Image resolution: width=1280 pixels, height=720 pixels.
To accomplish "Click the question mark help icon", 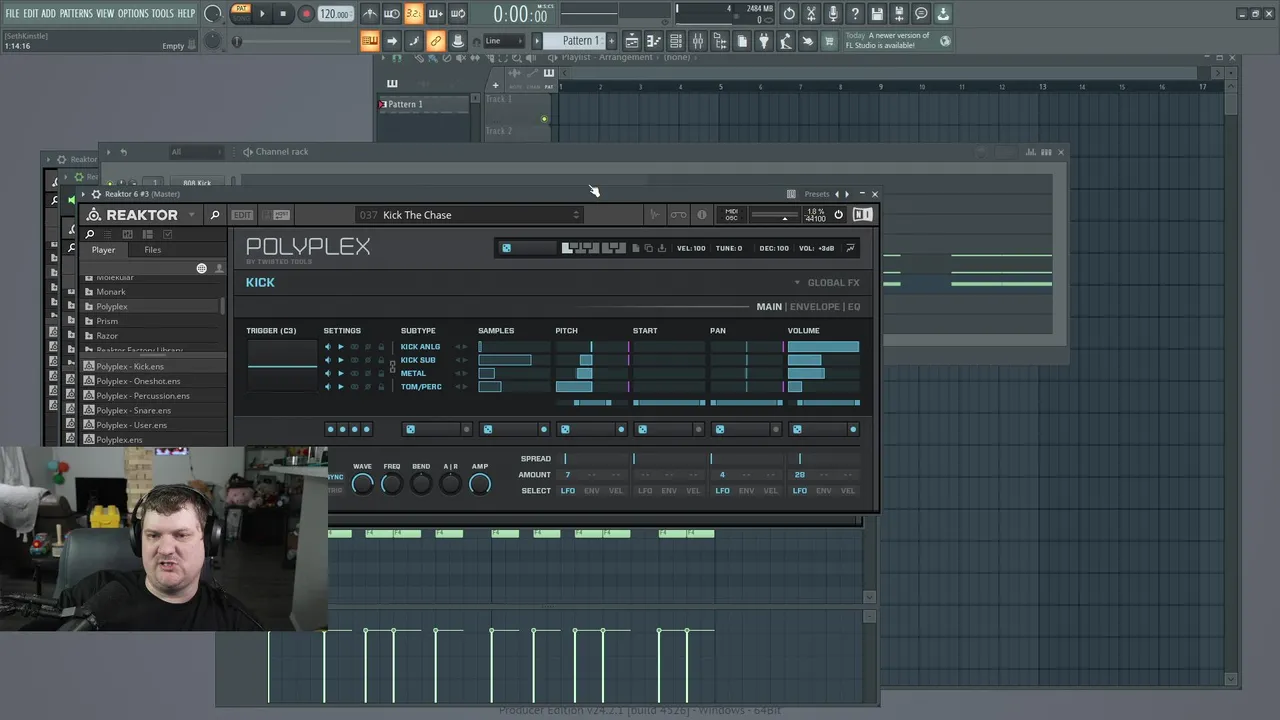I will click(x=855, y=14).
